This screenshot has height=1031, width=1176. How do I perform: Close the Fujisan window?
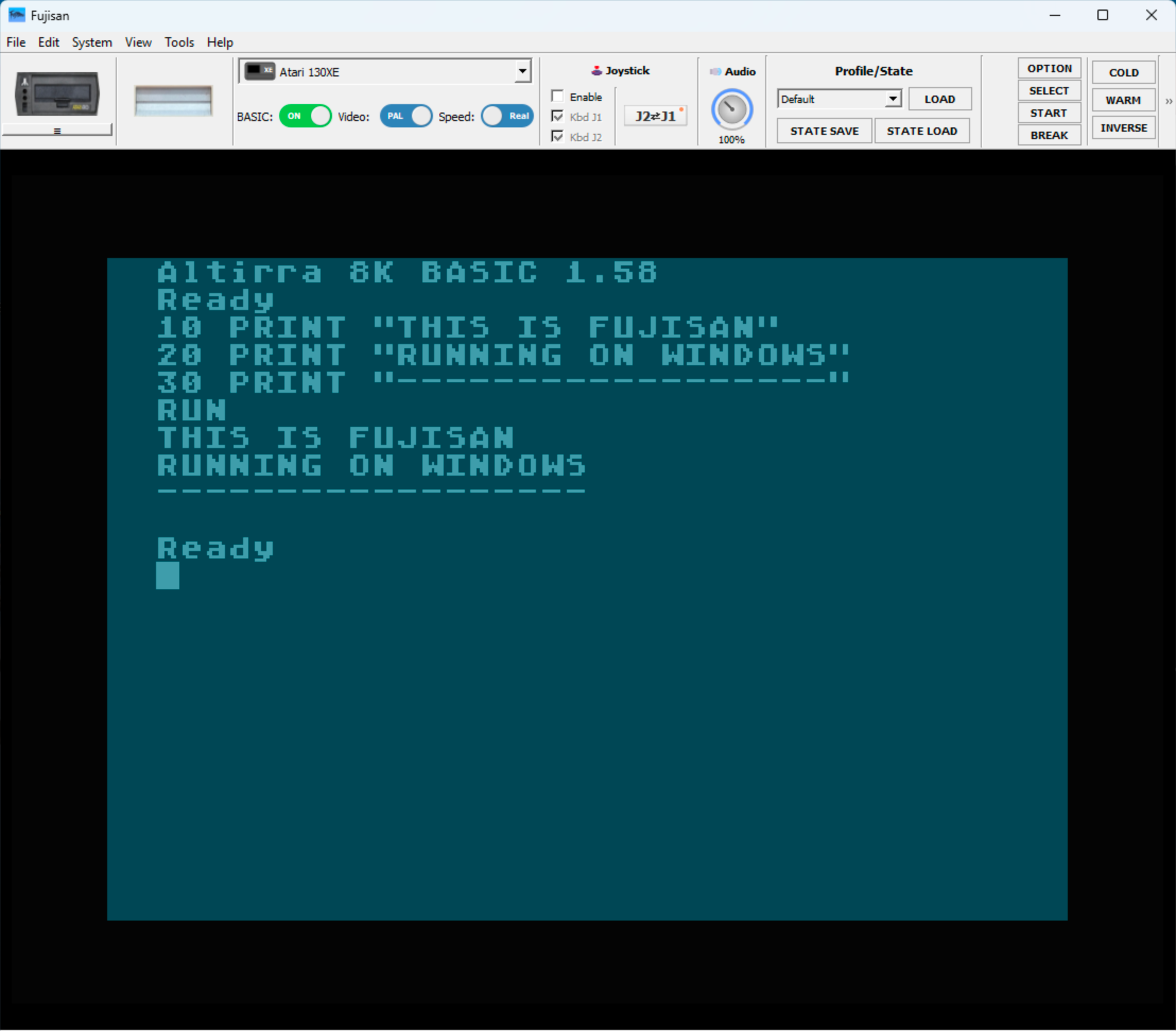(1151, 15)
